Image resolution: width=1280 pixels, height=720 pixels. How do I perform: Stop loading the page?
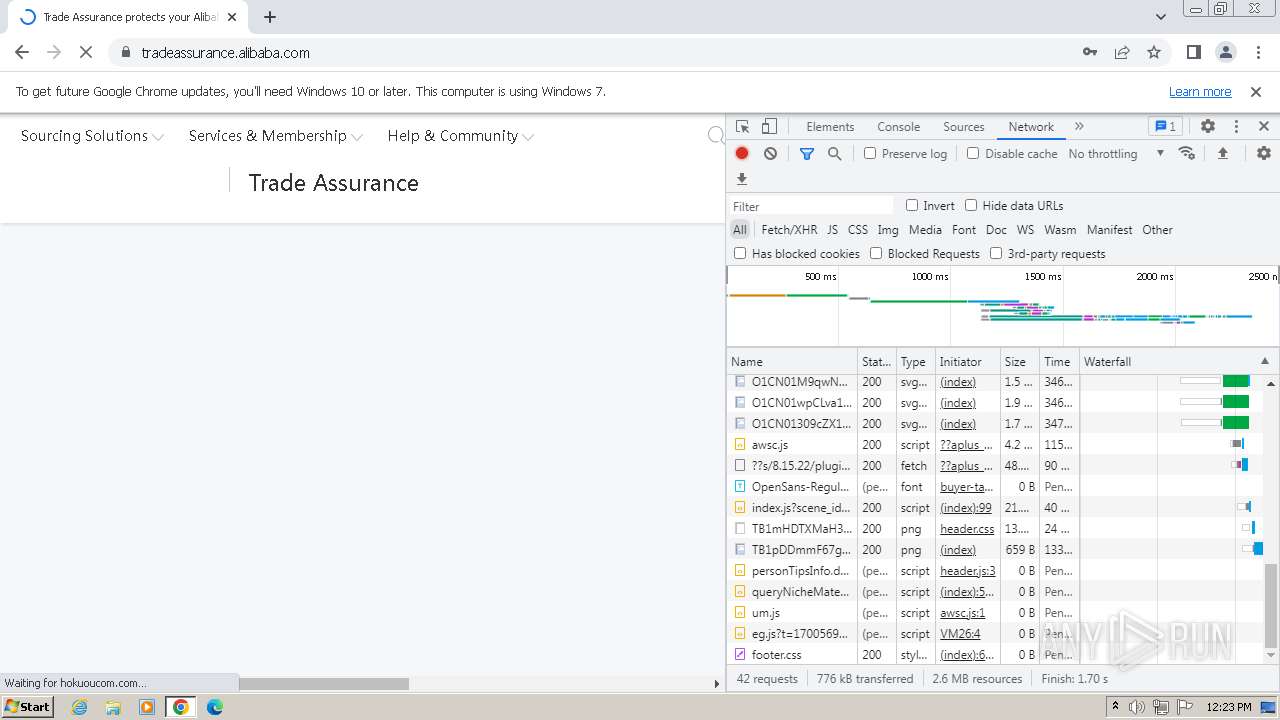pyautogui.click(x=86, y=53)
